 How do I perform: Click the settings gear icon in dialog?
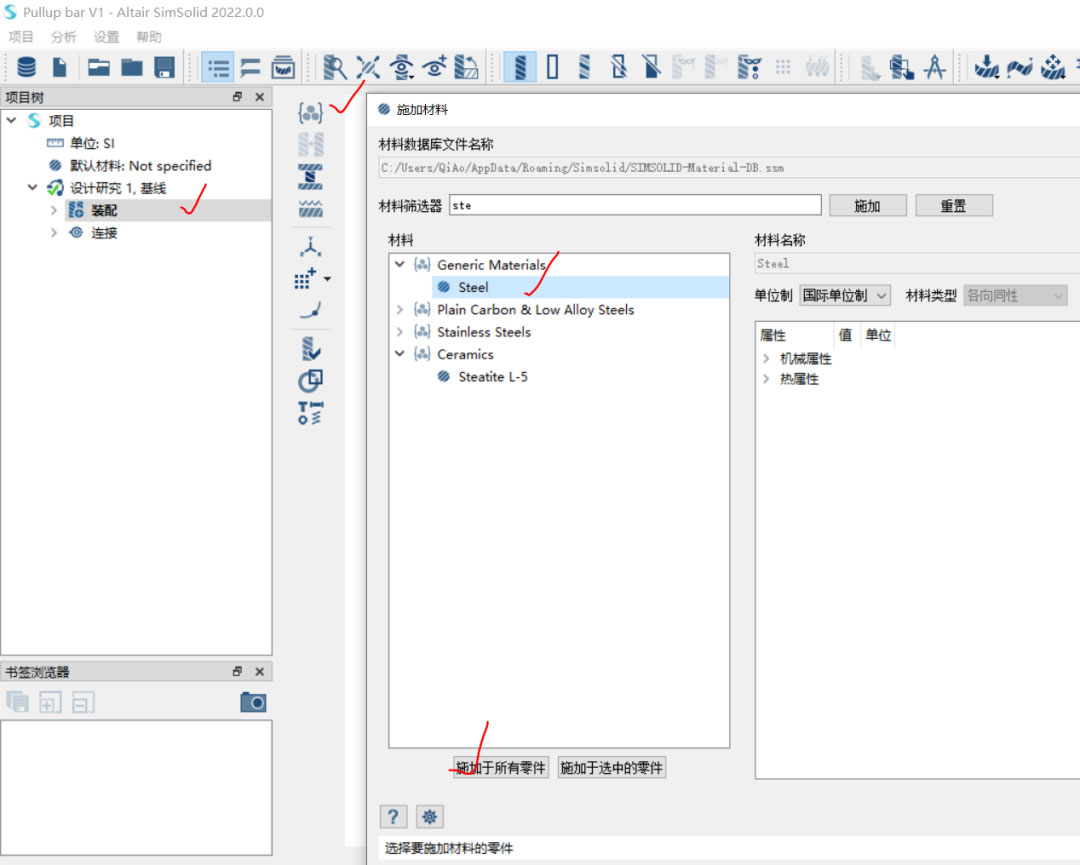pyautogui.click(x=430, y=817)
